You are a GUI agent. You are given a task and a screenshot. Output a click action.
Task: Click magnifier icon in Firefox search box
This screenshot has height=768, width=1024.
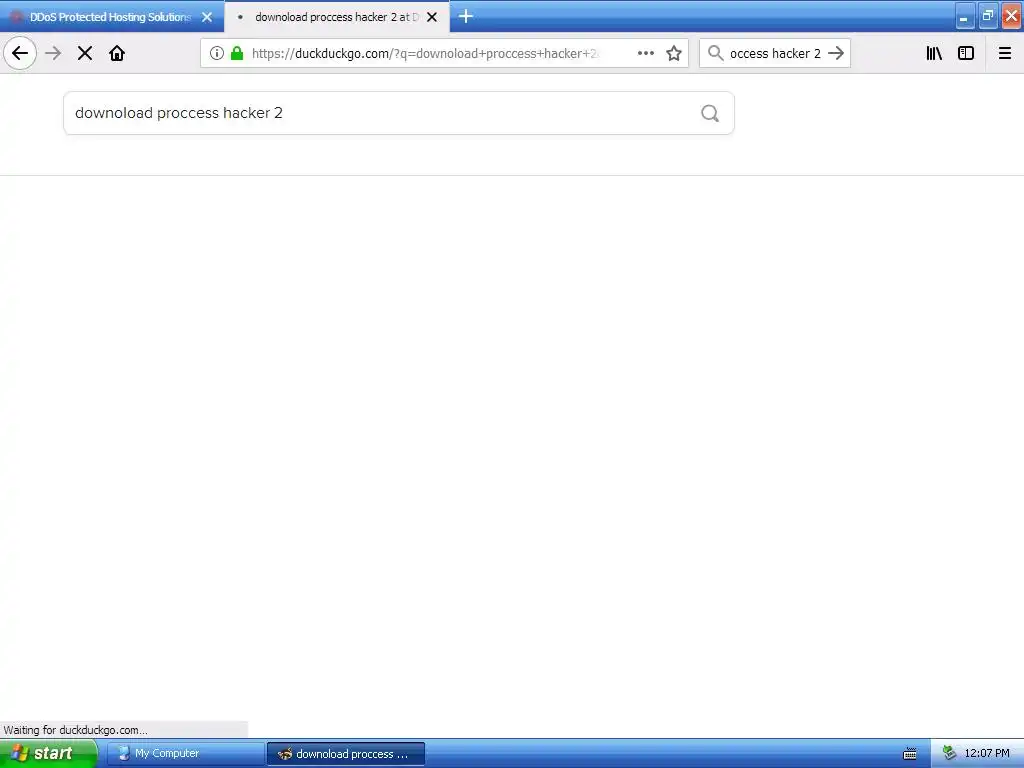coord(716,53)
